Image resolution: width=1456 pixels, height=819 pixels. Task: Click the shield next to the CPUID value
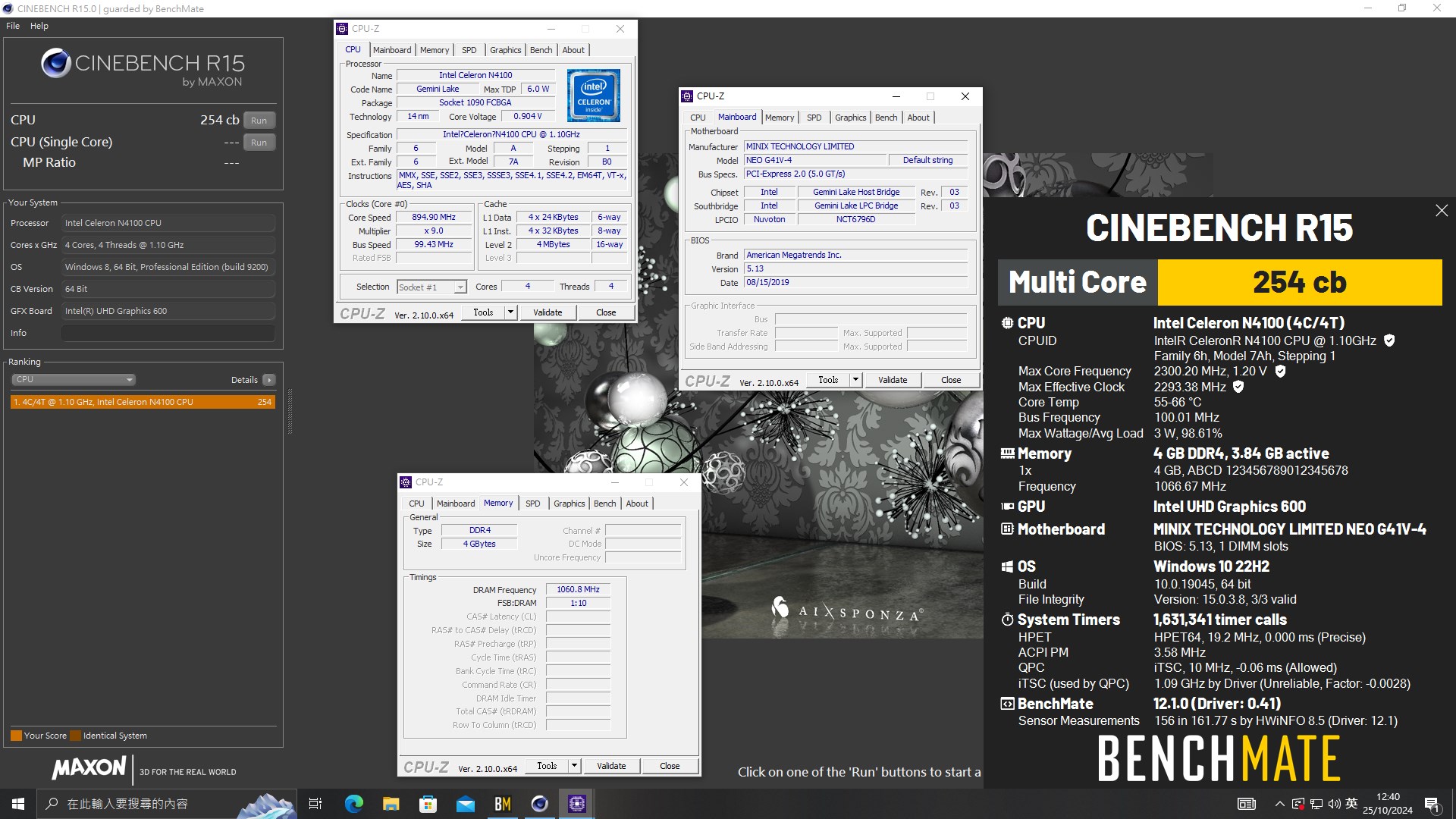(x=1389, y=341)
